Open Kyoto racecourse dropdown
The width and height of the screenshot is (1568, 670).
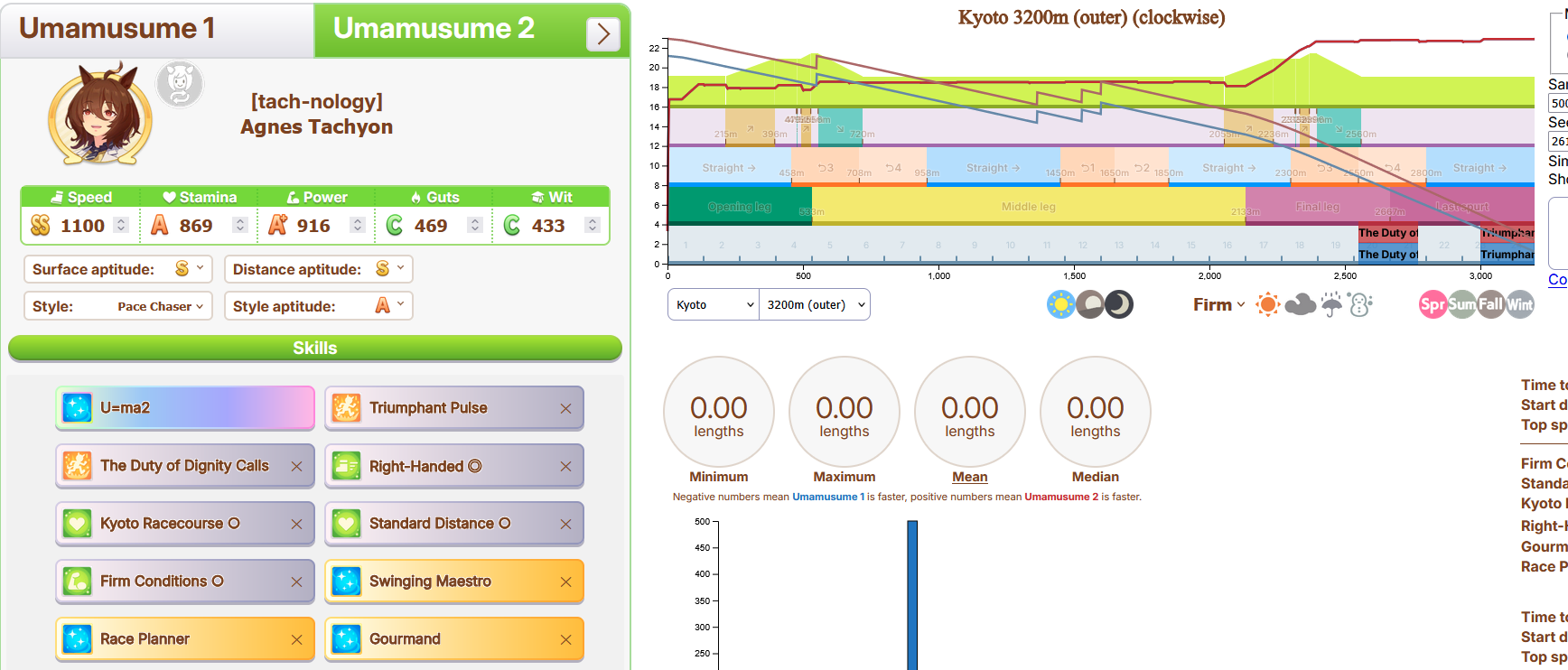(714, 304)
